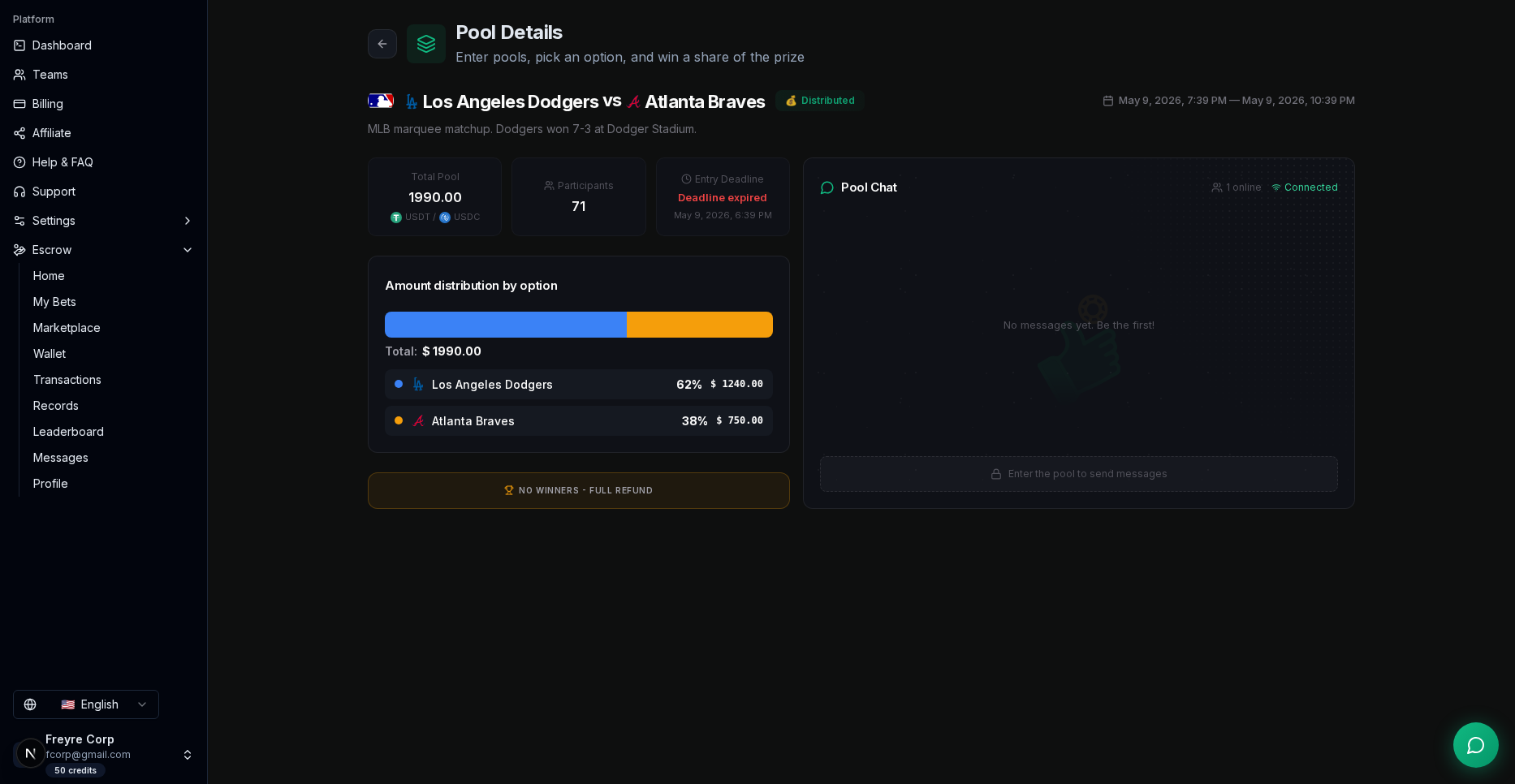Select the Los Angeles Dodgers option row

point(579,385)
